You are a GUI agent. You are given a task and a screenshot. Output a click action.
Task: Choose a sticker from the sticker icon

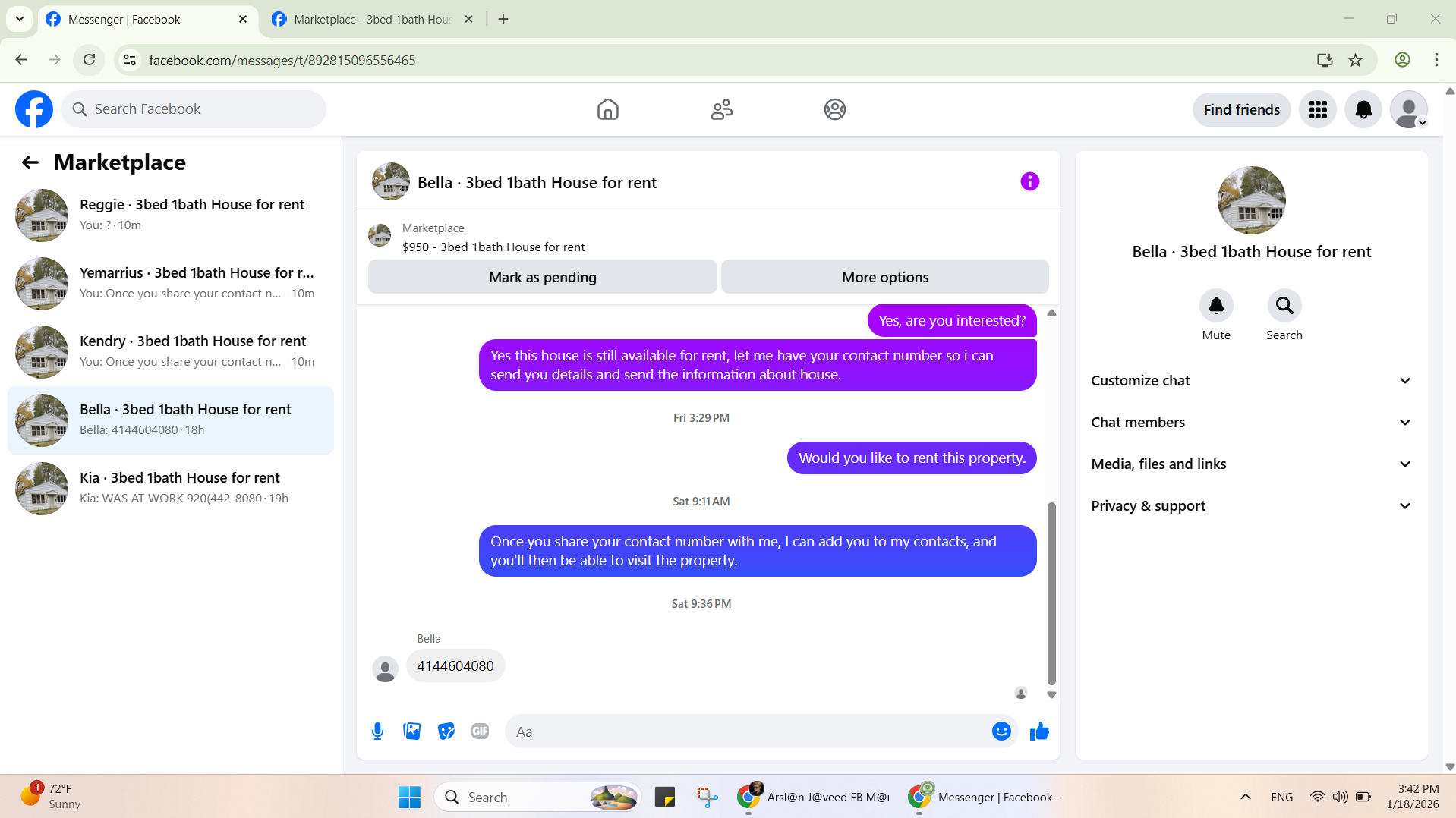click(446, 731)
